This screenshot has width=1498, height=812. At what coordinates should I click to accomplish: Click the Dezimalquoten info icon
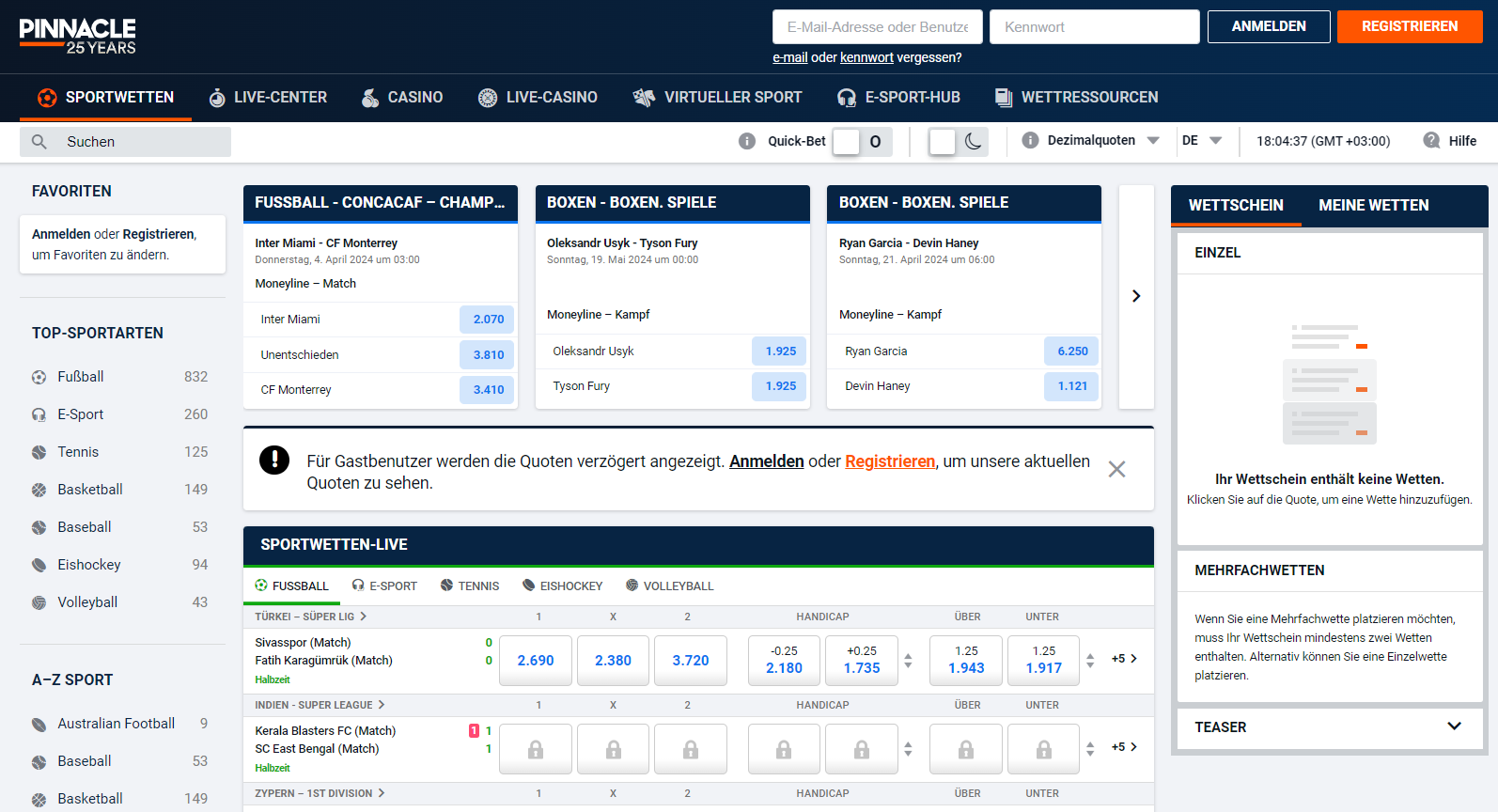pyautogui.click(x=1030, y=140)
